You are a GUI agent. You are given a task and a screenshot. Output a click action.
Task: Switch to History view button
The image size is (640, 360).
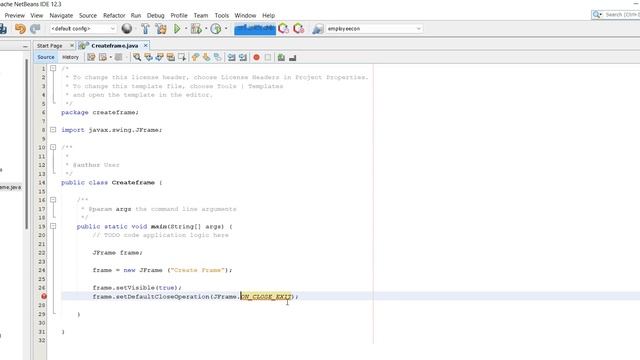click(70, 57)
